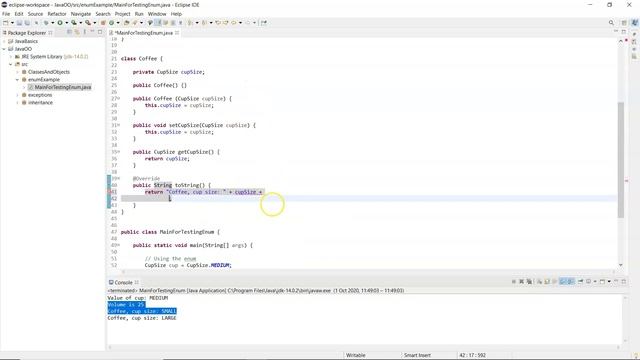Click the editor vertical scrollbar thumb
The image size is (640, 360).
621,159
